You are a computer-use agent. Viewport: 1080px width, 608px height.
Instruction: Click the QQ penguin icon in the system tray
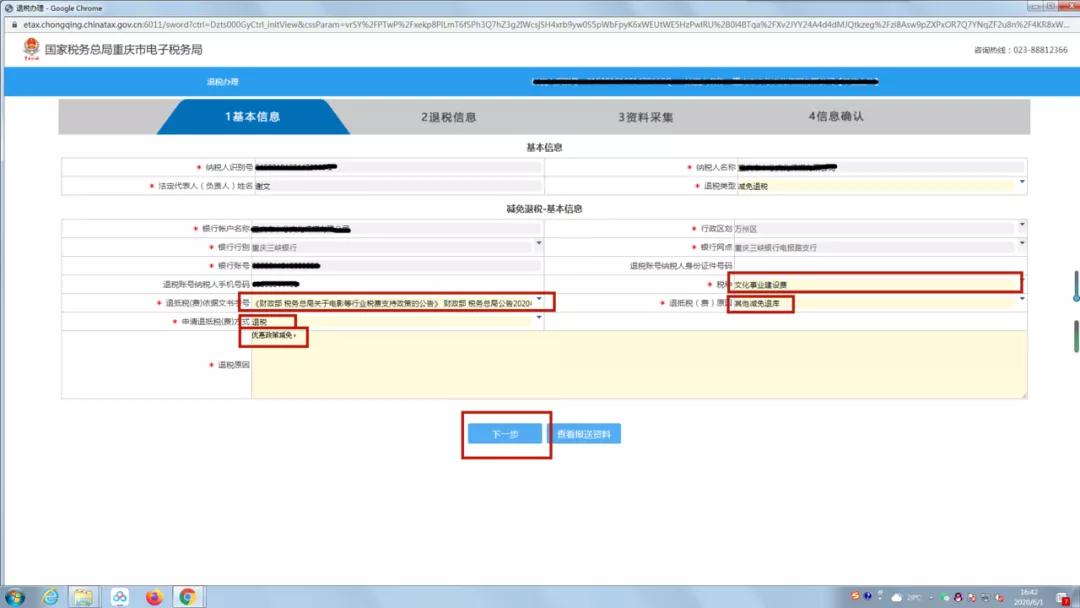click(958, 598)
